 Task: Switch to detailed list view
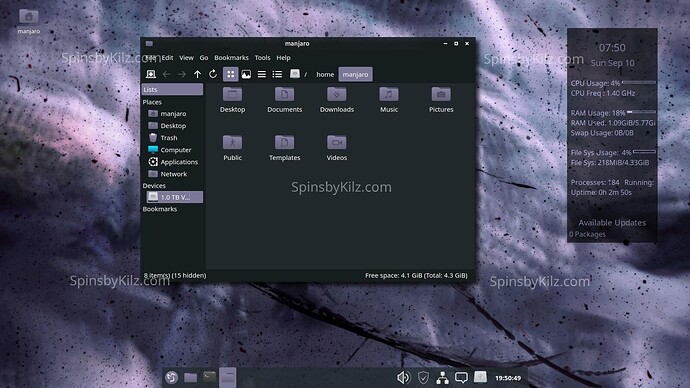coord(277,74)
